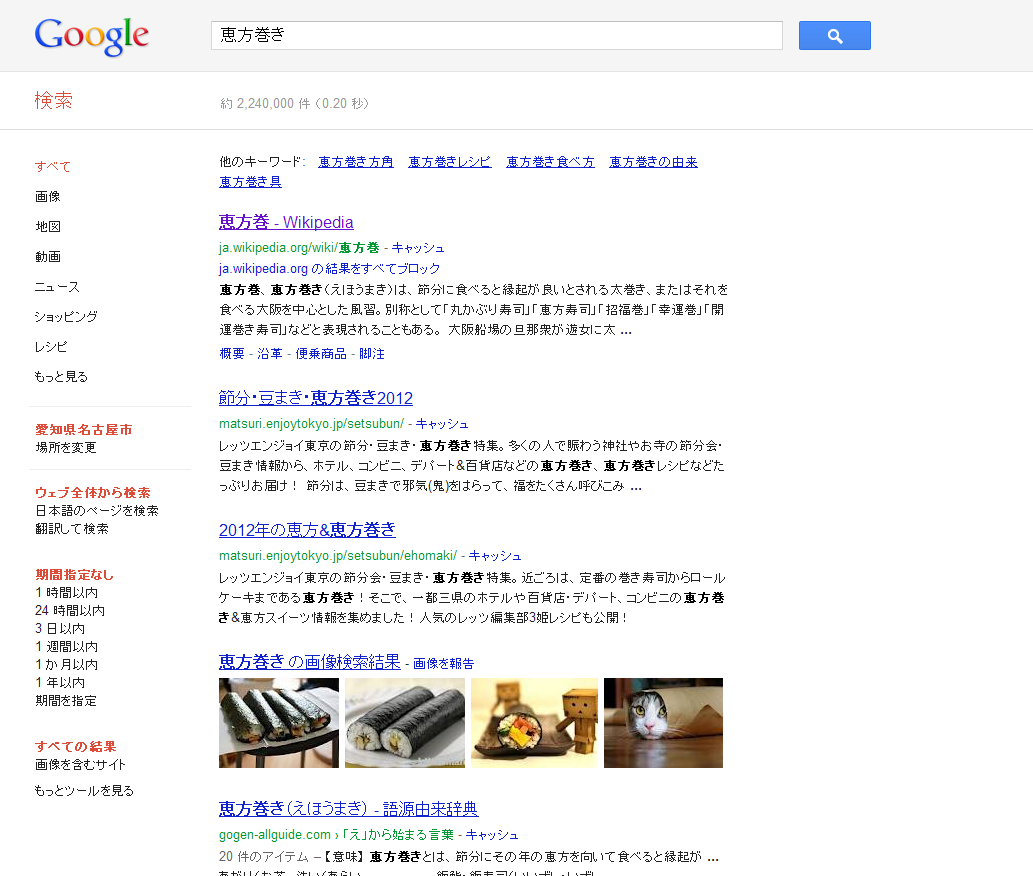Click the blue magnifier search button

(x=834, y=36)
